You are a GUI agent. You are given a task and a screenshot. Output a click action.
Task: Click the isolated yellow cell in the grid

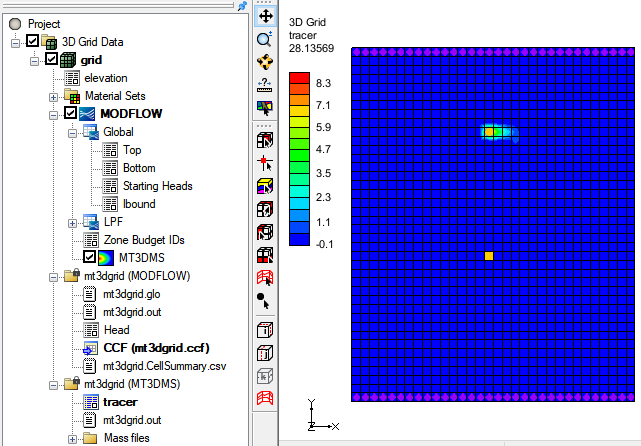pos(489,256)
